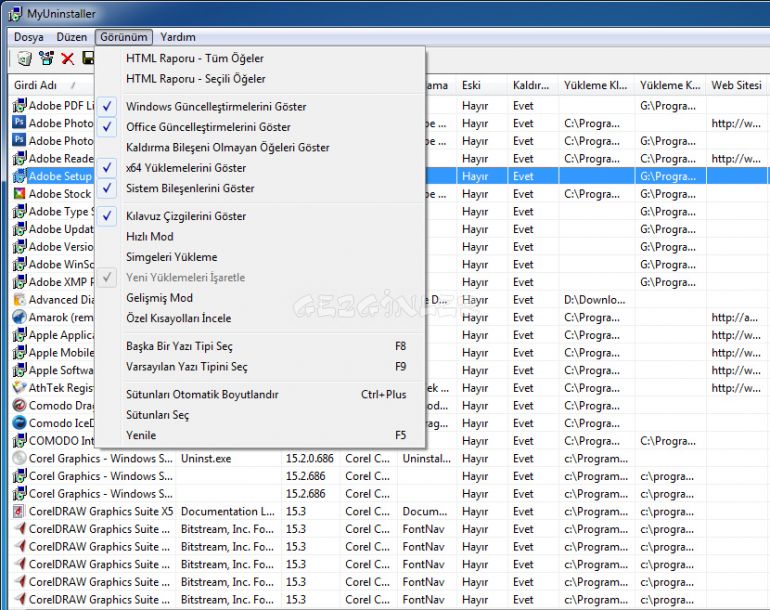Select the Adobe WinSo entry row
Screen dimensions: 770x610
388,264
